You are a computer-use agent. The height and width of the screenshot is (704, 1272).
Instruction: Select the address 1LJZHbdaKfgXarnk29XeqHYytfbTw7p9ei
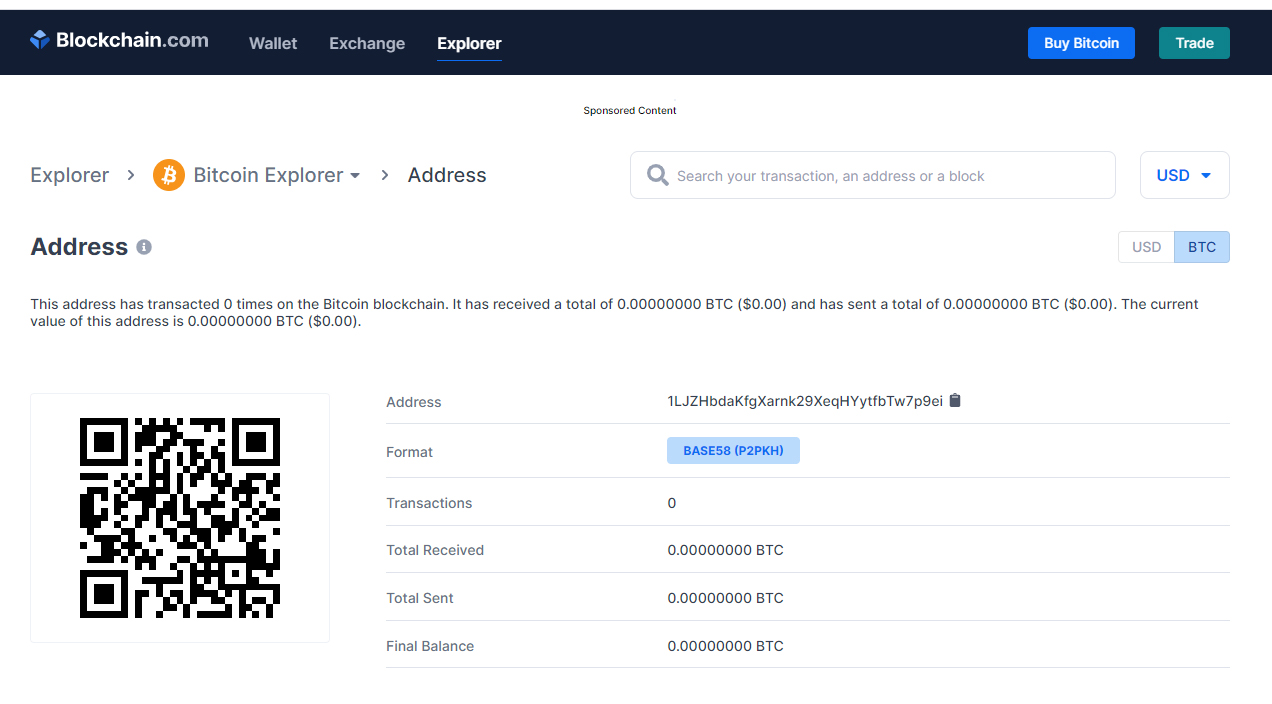click(x=805, y=401)
